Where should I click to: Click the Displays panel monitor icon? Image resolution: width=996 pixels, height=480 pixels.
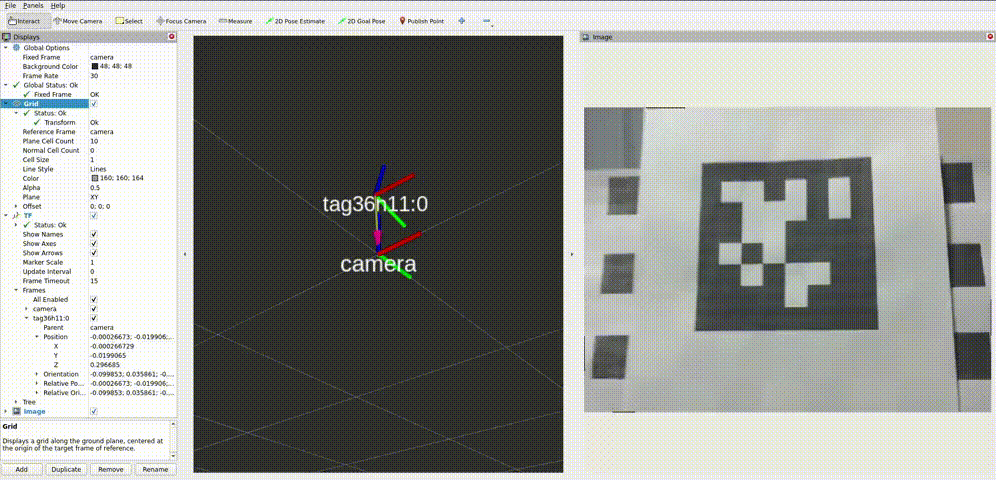[6, 37]
